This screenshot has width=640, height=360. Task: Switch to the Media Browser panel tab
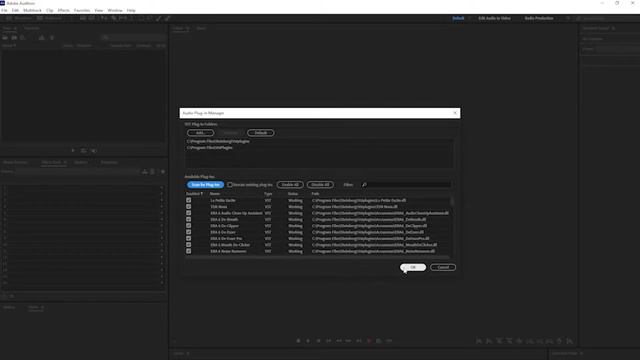point(15,162)
